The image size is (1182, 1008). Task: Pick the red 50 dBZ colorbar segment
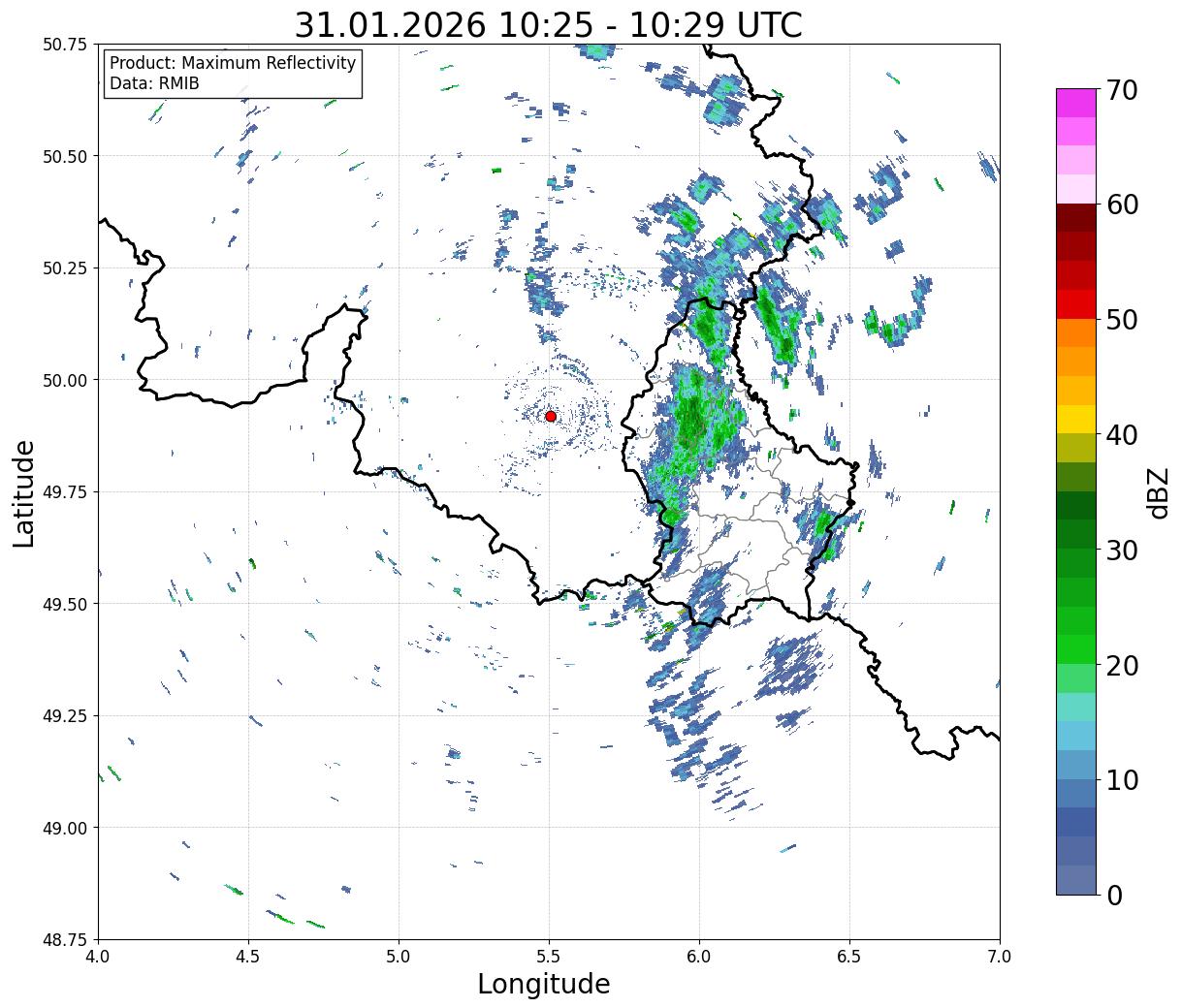1075,304
